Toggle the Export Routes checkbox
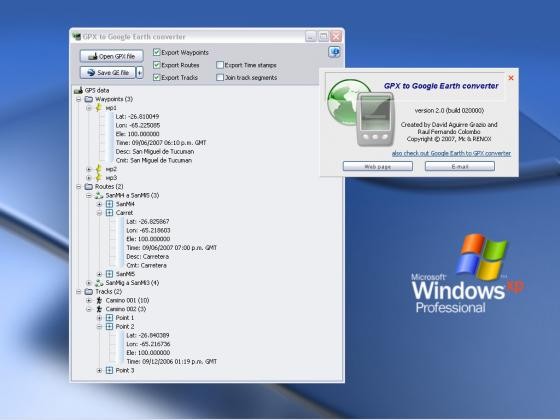 (156, 65)
